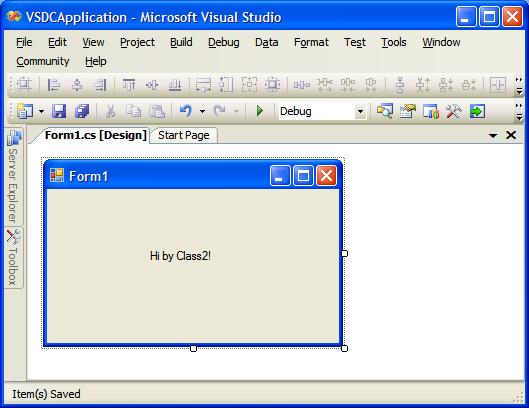
Task: Click the Copy toolbar icon
Action: click(134, 111)
